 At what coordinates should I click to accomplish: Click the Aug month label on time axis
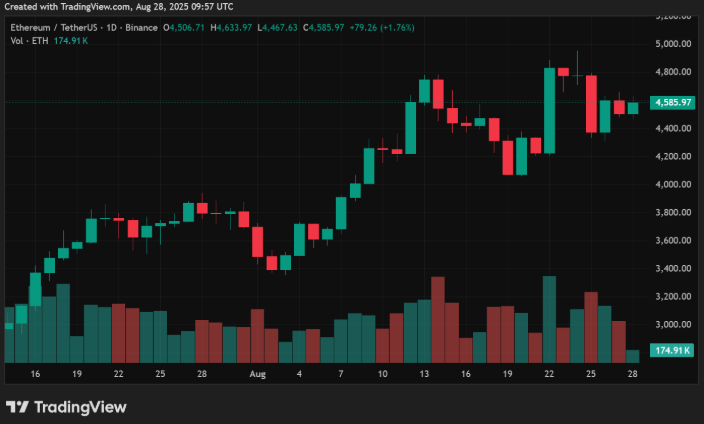[258, 374]
